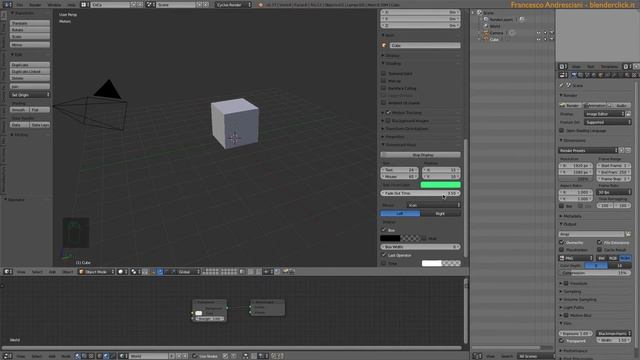Open the File menu in the top bar

[20, 4]
